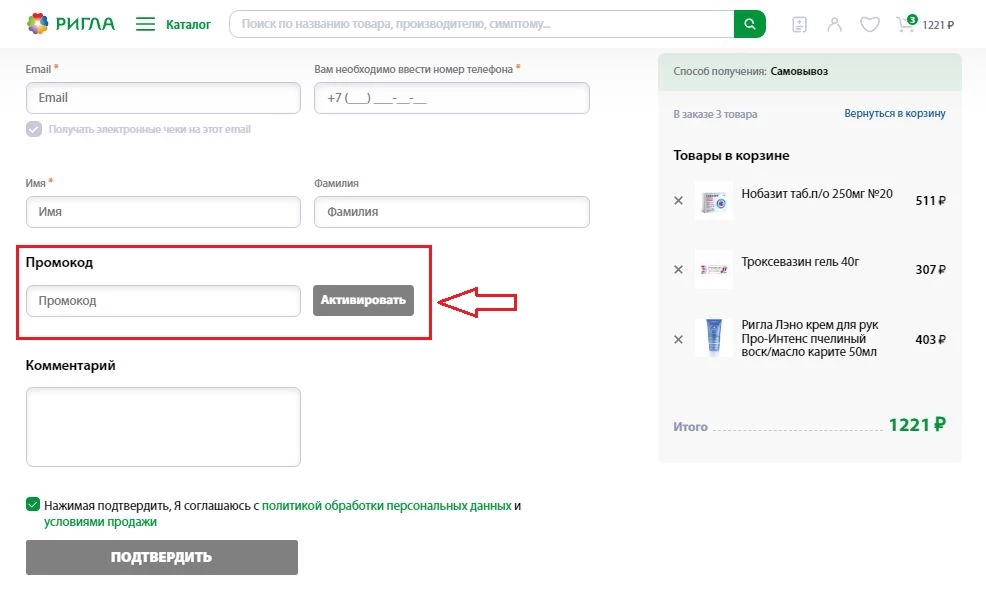
Task: Open favorites heart icon
Action: (870, 24)
